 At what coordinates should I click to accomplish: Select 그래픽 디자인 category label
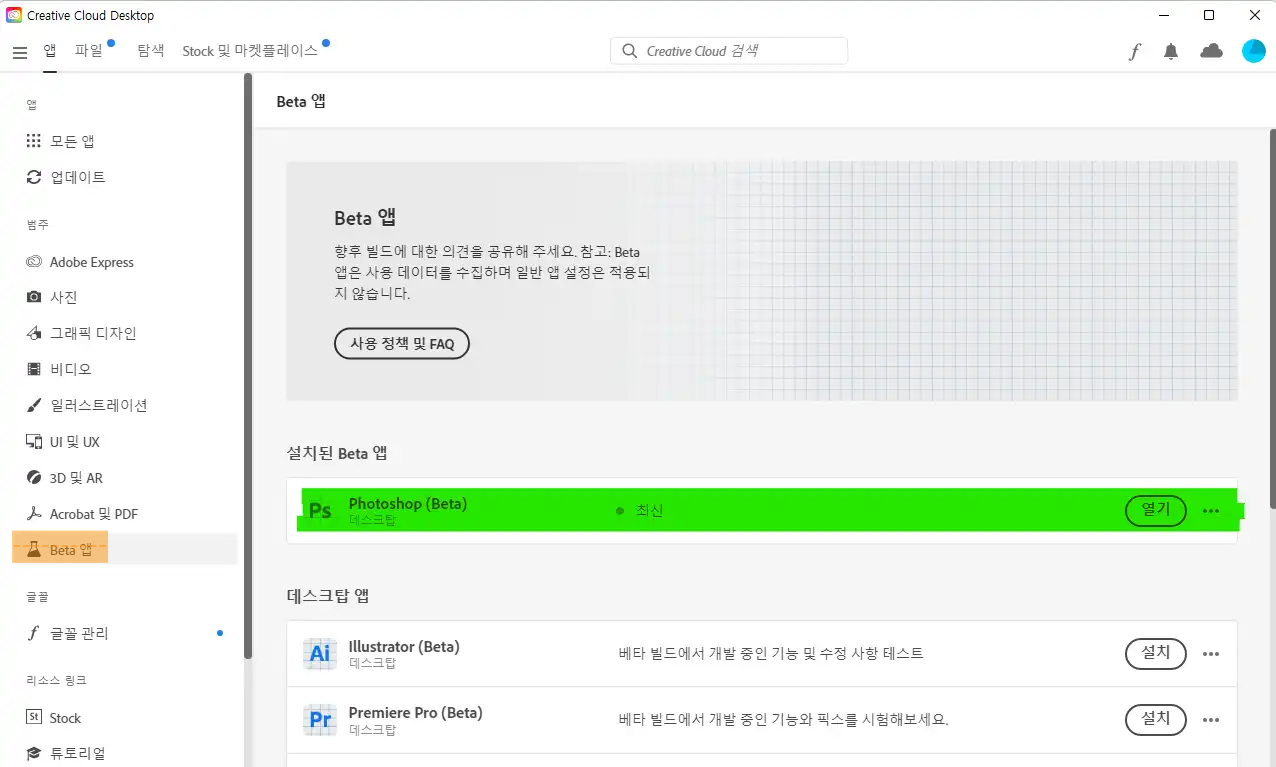coord(93,333)
